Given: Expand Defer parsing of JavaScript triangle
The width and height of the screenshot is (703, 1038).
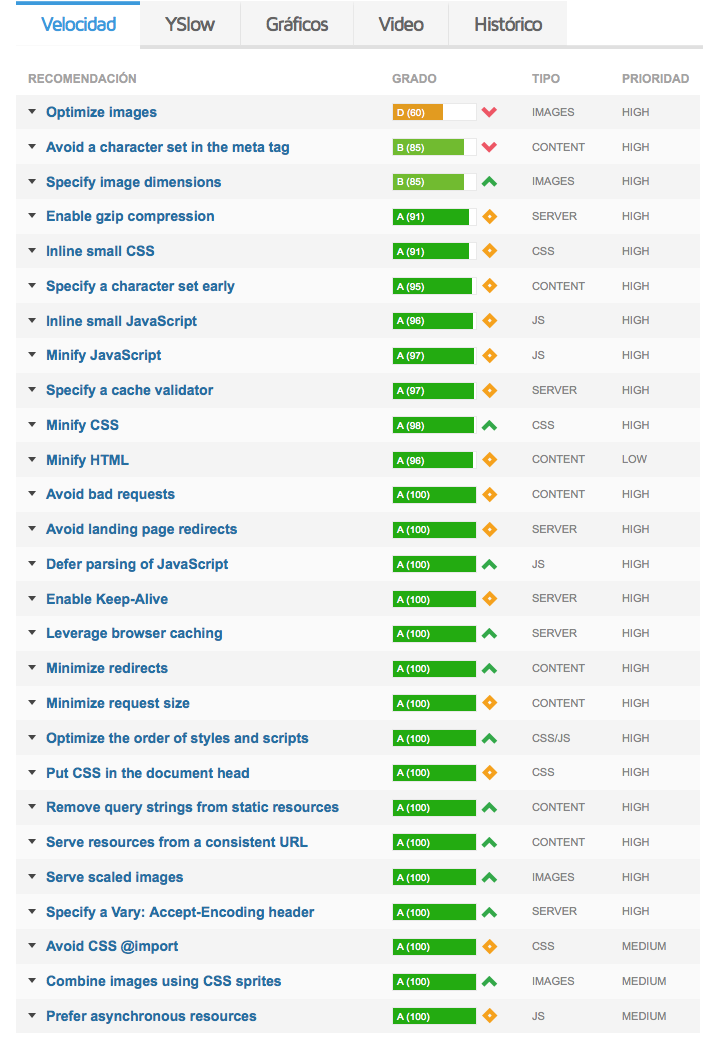Looking at the screenshot, I should (32, 564).
